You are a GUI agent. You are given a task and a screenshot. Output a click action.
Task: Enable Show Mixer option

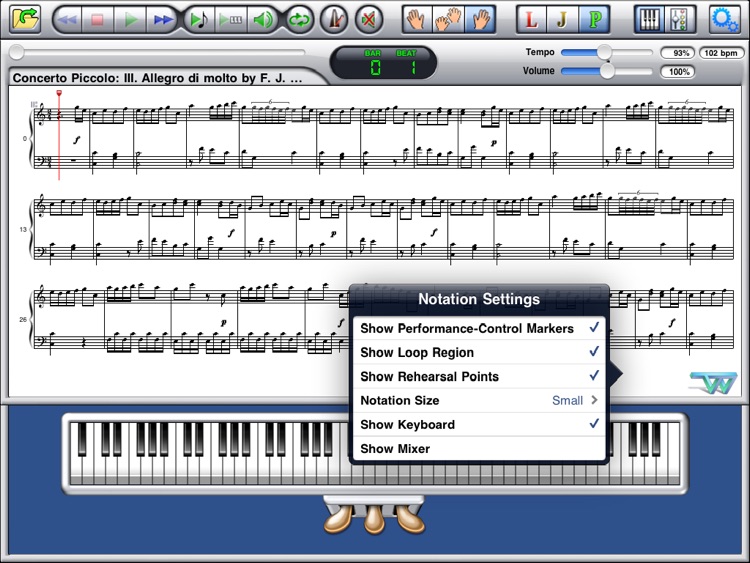pos(479,448)
